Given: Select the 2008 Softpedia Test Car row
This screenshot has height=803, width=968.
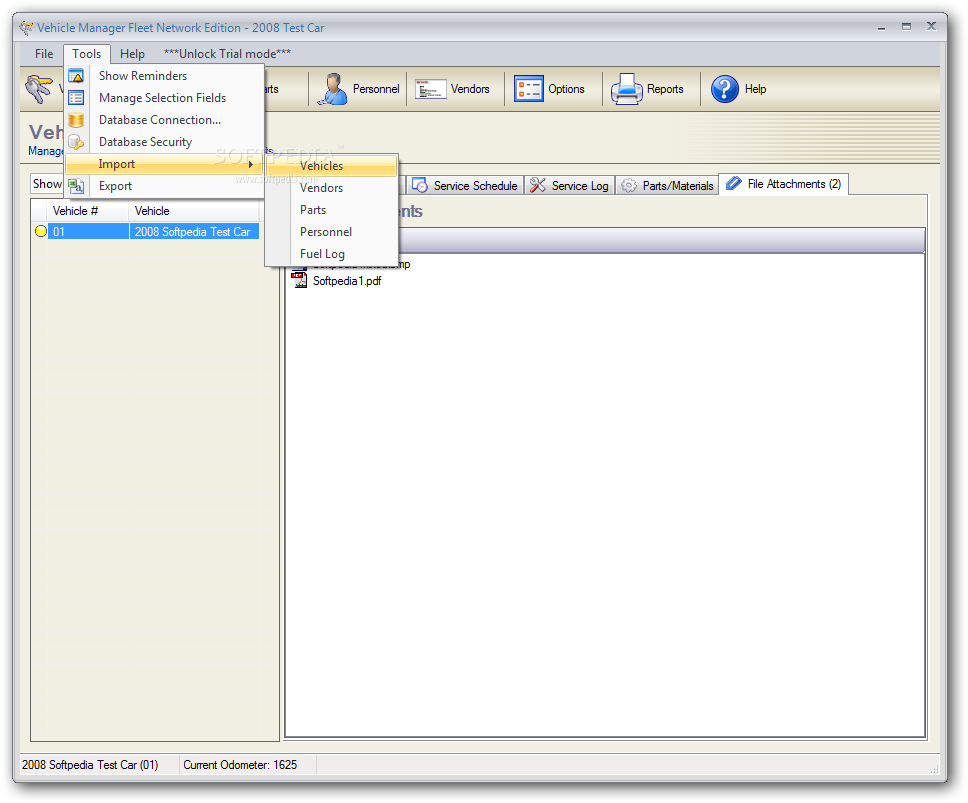Looking at the screenshot, I should click(x=193, y=232).
